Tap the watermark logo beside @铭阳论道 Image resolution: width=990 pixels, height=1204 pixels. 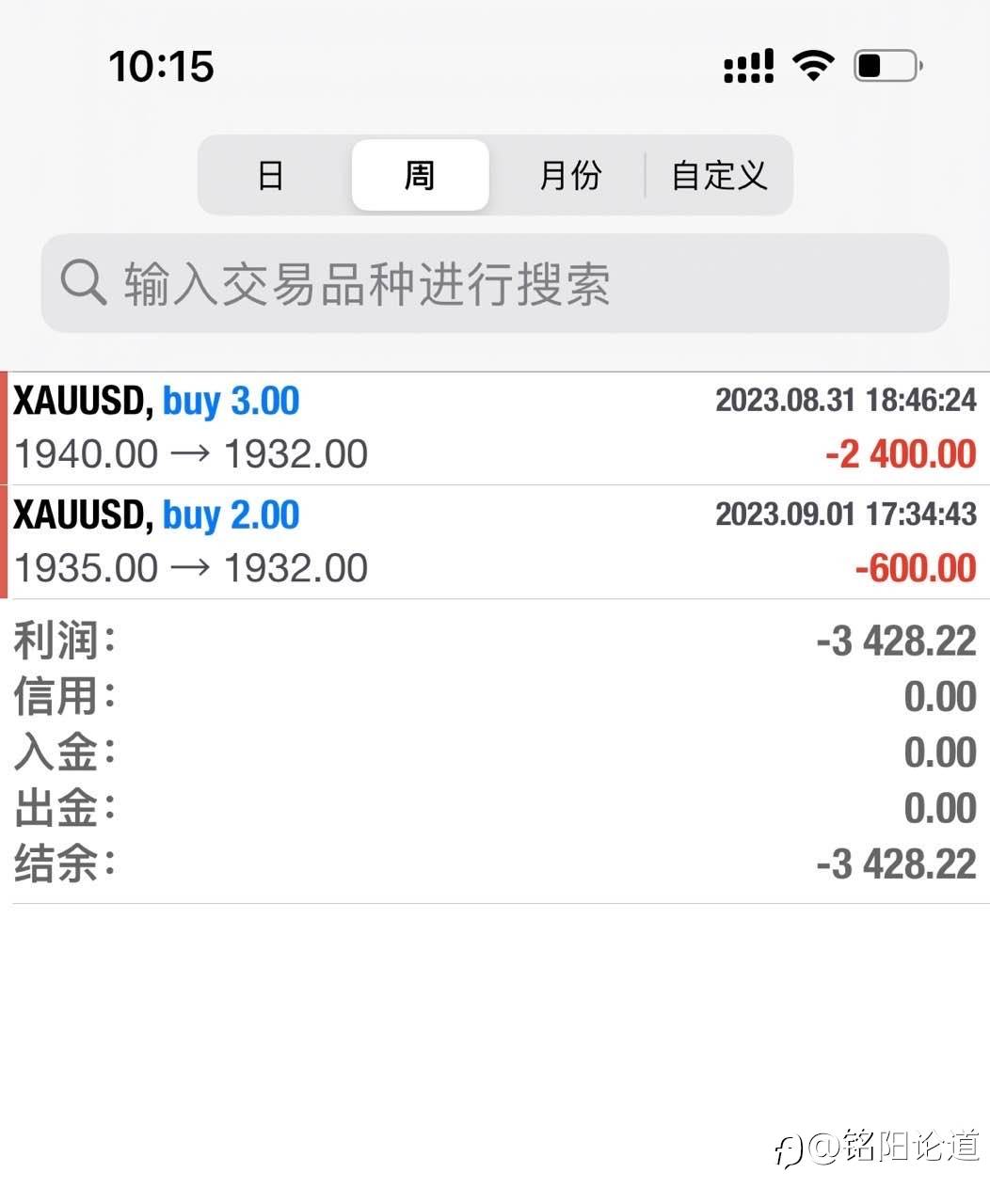click(789, 1149)
